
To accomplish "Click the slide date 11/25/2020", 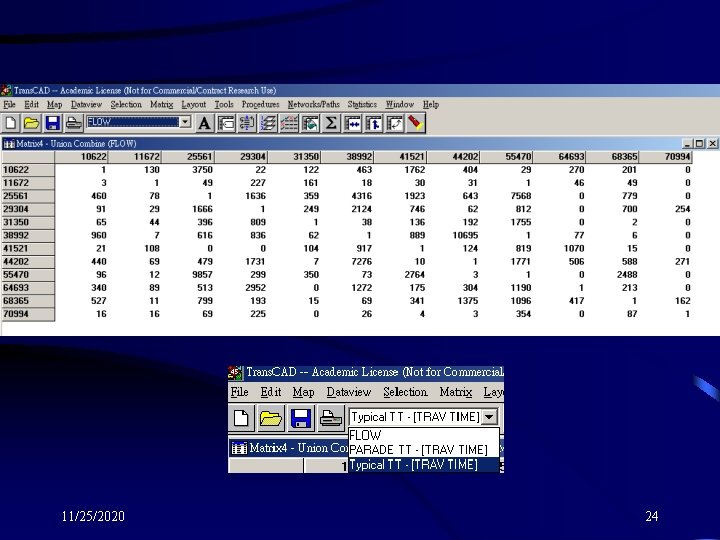I will [x=93, y=516].
